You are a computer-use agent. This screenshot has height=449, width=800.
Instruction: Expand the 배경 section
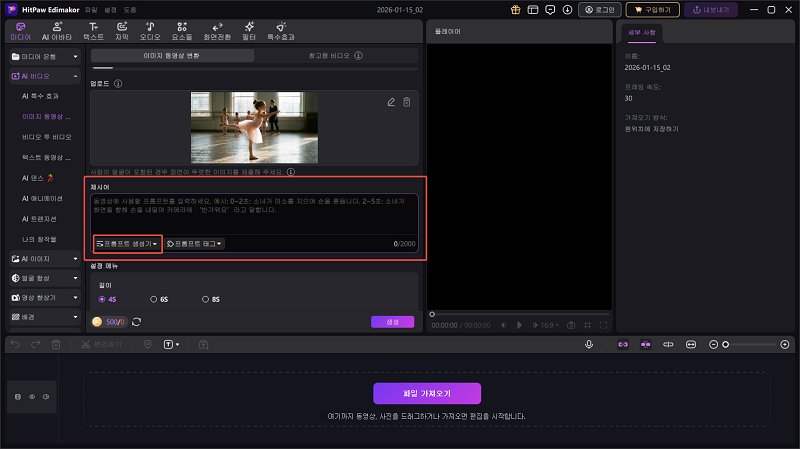tap(45, 317)
